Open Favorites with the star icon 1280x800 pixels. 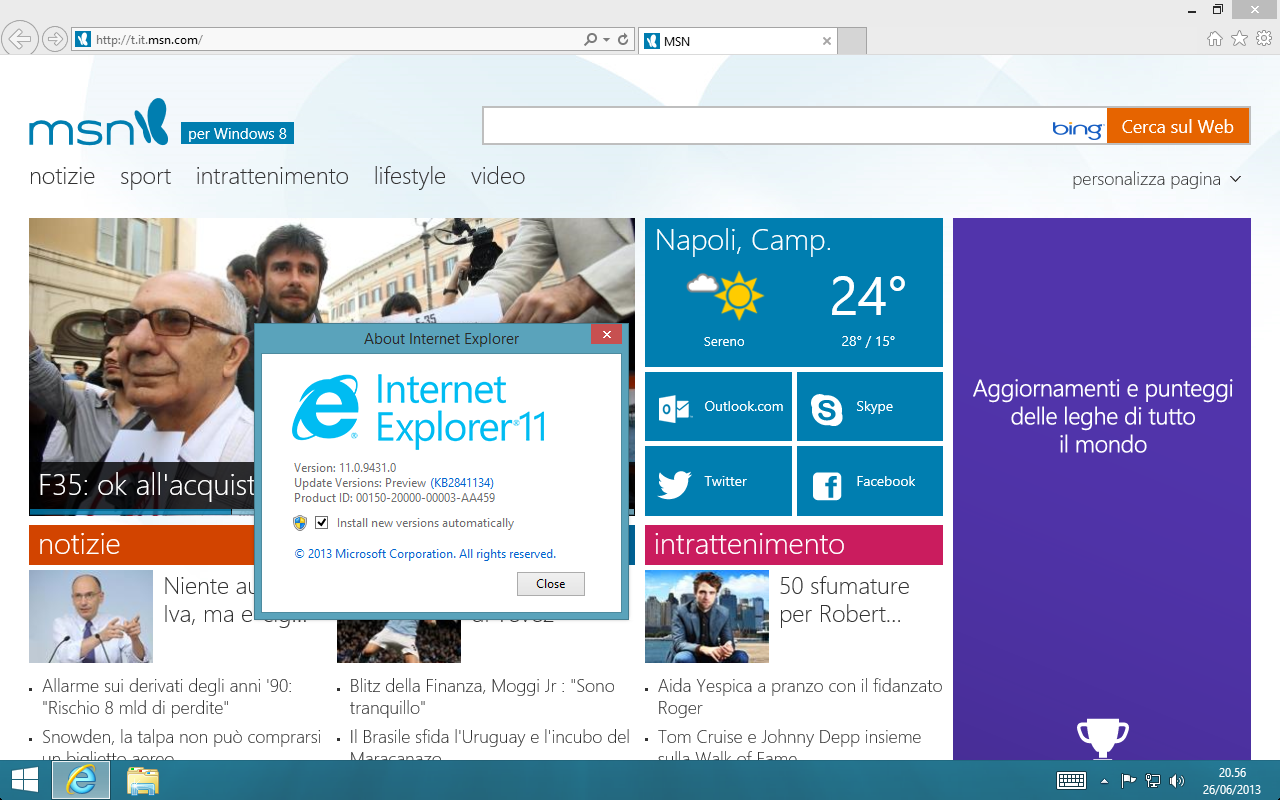coord(1239,39)
